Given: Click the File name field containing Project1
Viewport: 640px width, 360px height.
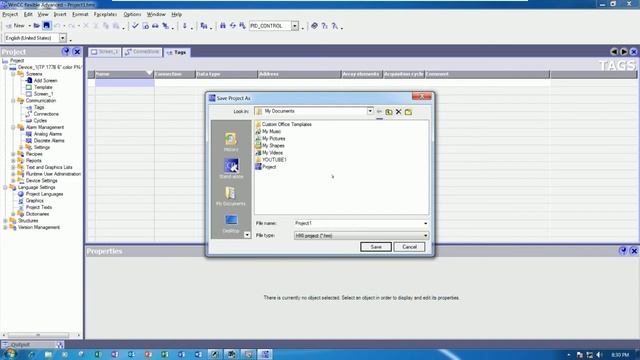Looking at the screenshot, I should pyautogui.click(x=358, y=223).
